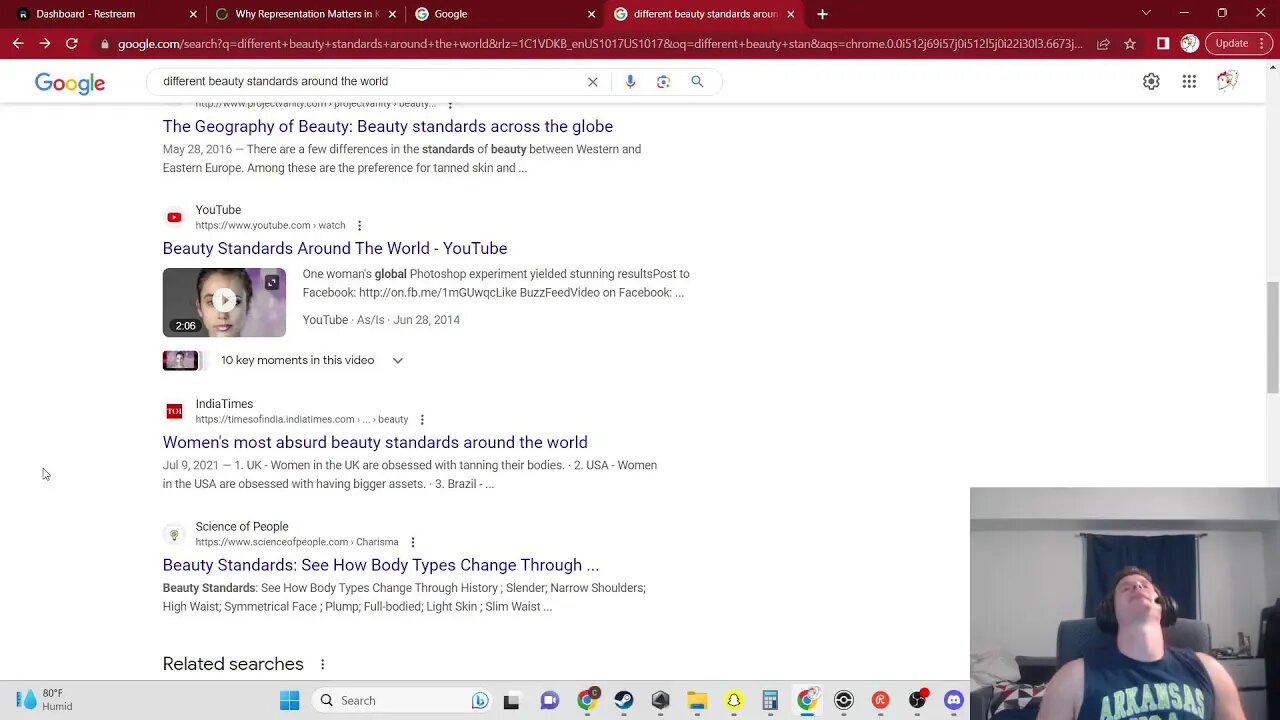The height and width of the screenshot is (720, 1280).
Task: Open Beauty Standards Around The World YouTube link
Action: 335,249
